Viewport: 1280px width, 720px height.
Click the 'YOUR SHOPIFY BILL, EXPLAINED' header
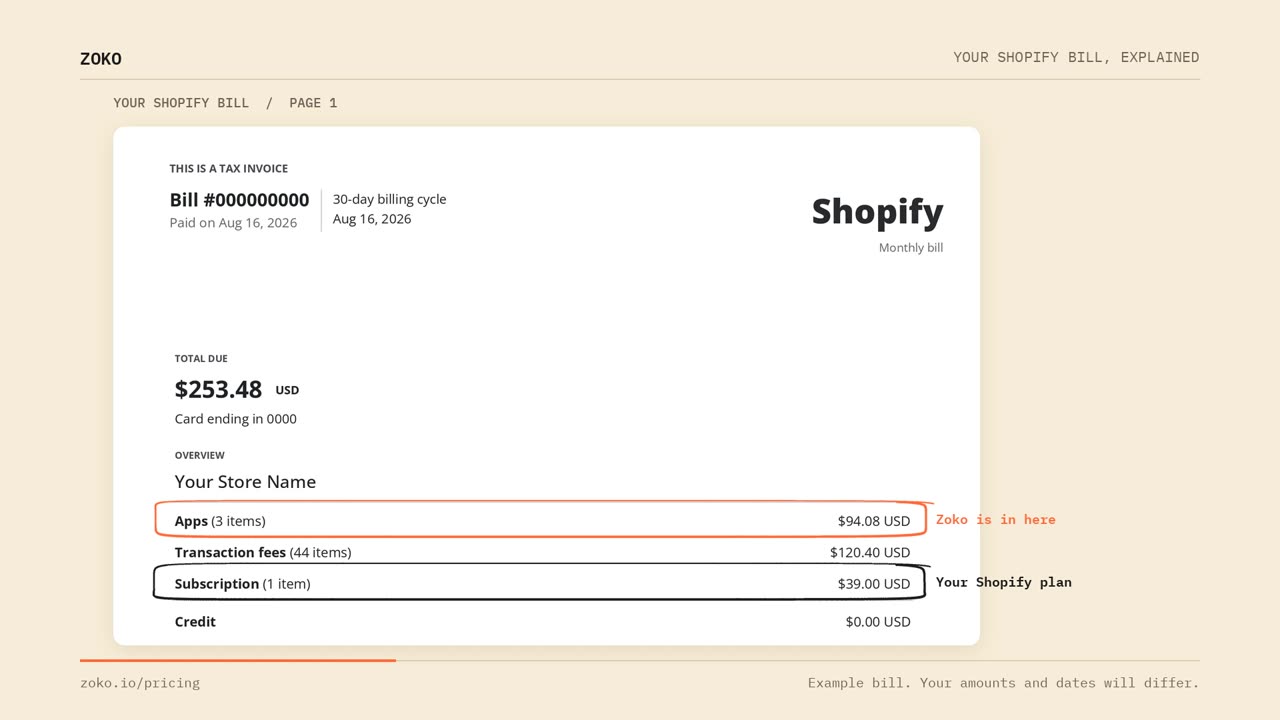(x=1076, y=57)
